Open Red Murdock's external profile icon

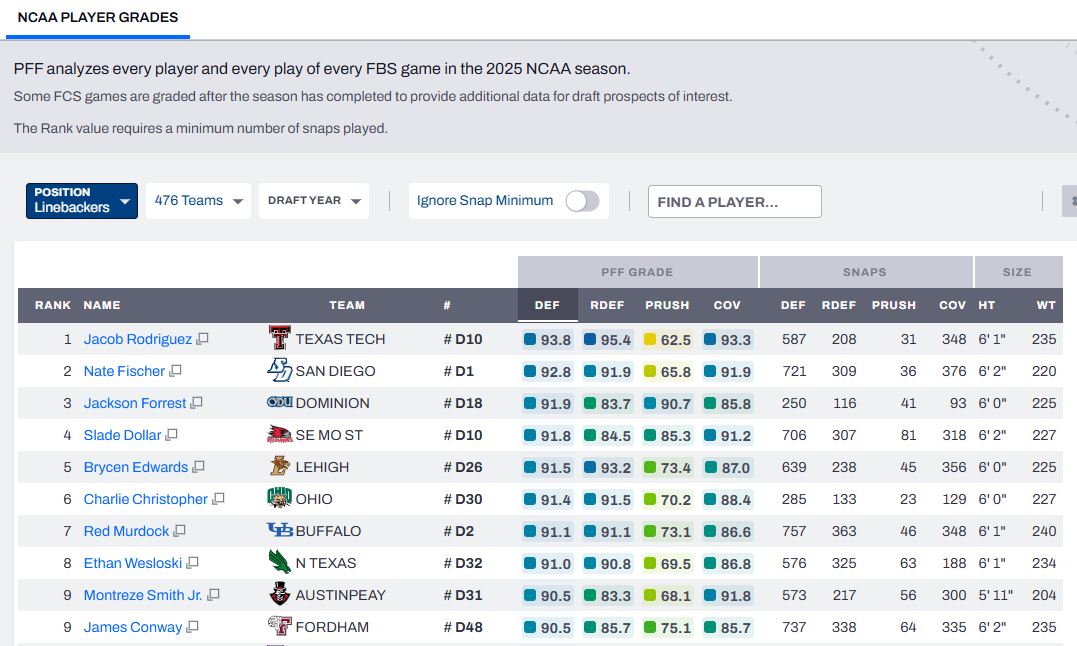(x=179, y=531)
